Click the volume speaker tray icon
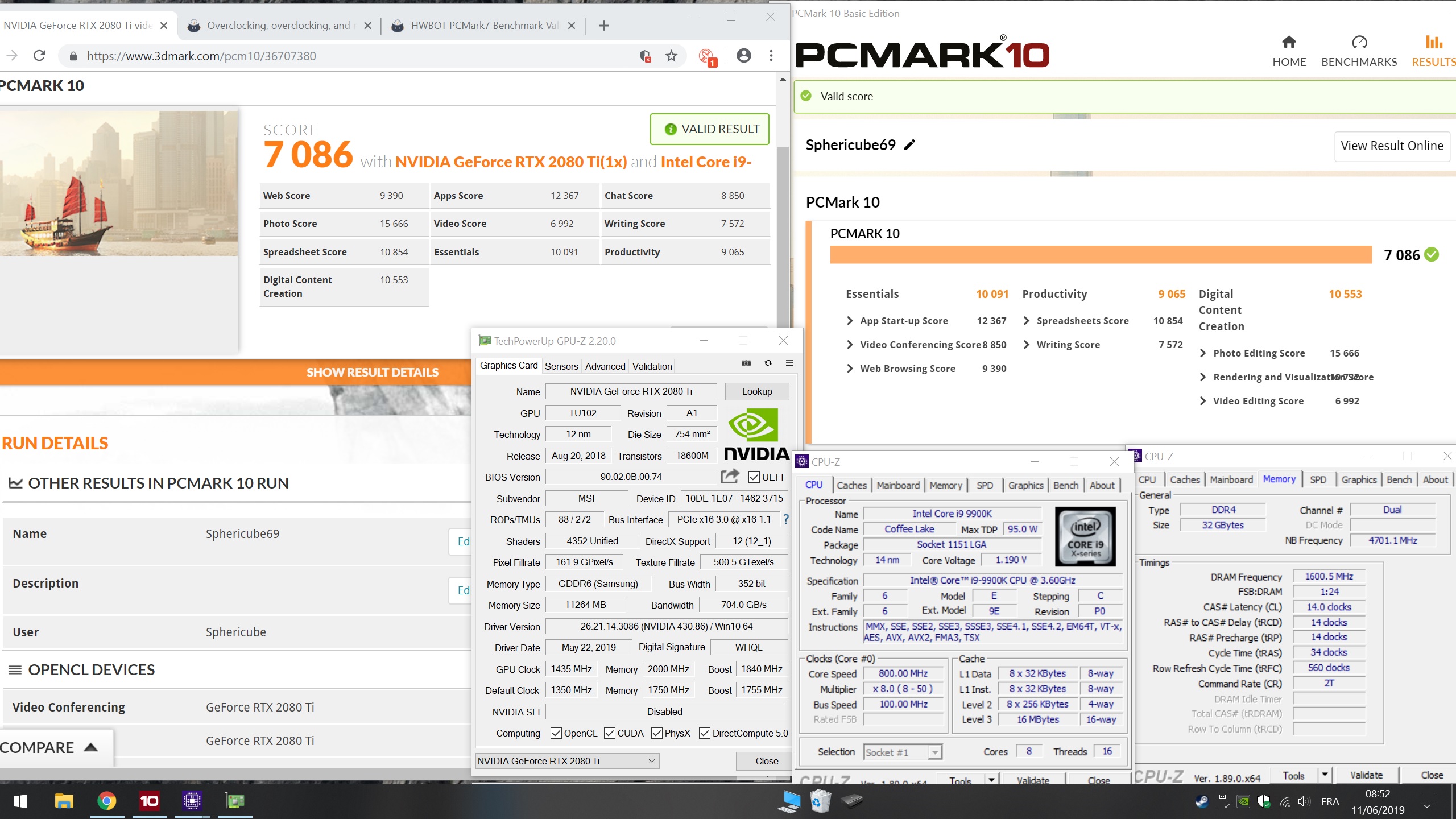Image resolution: width=1456 pixels, height=819 pixels. pyautogui.click(x=1304, y=802)
